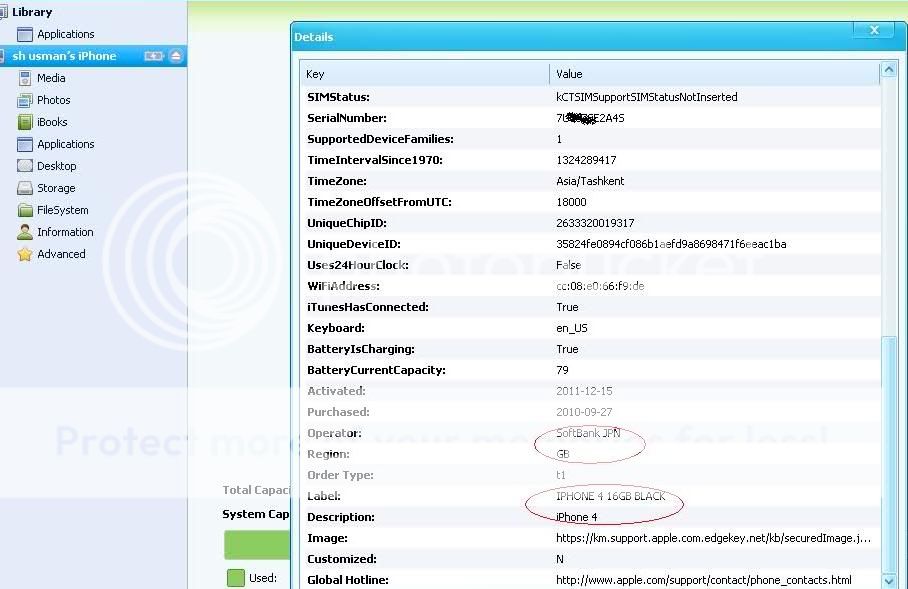
Task: Click the FileSystem folder icon
Action: [24, 210]
